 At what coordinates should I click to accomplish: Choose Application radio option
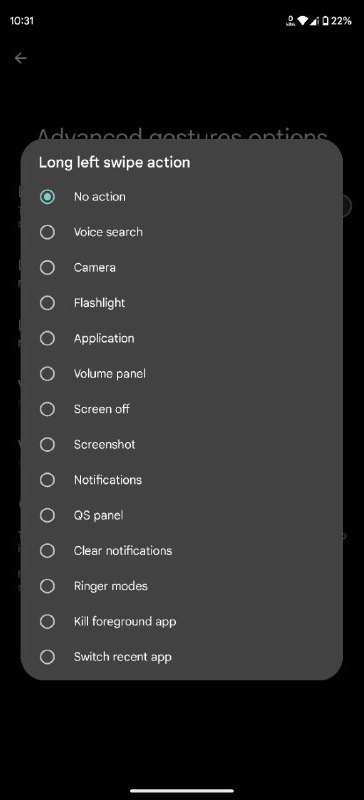pos(181,338)
